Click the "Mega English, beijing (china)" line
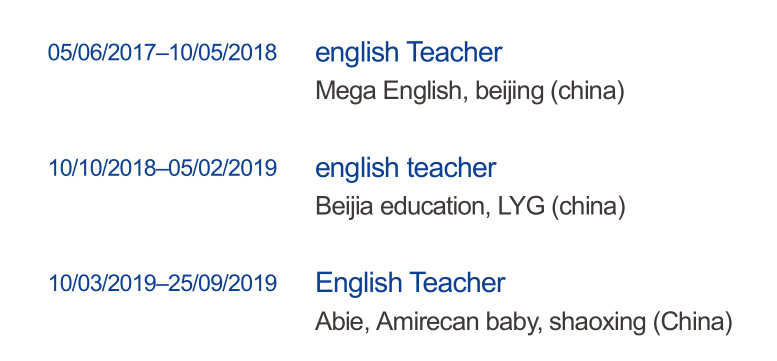777x361 pixels. pos(470,92)
